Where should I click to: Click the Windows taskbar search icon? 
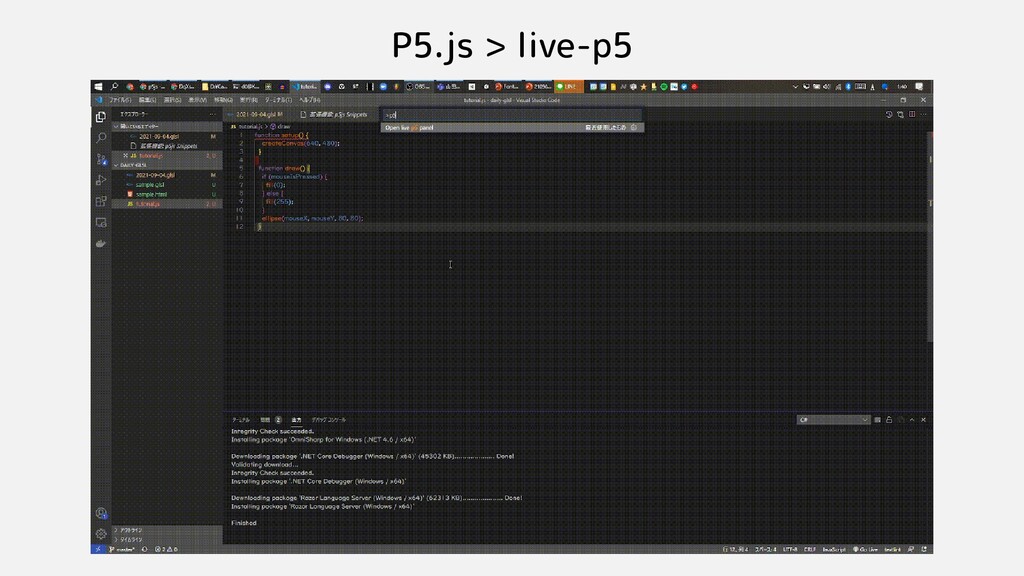[x=114, y=86]
